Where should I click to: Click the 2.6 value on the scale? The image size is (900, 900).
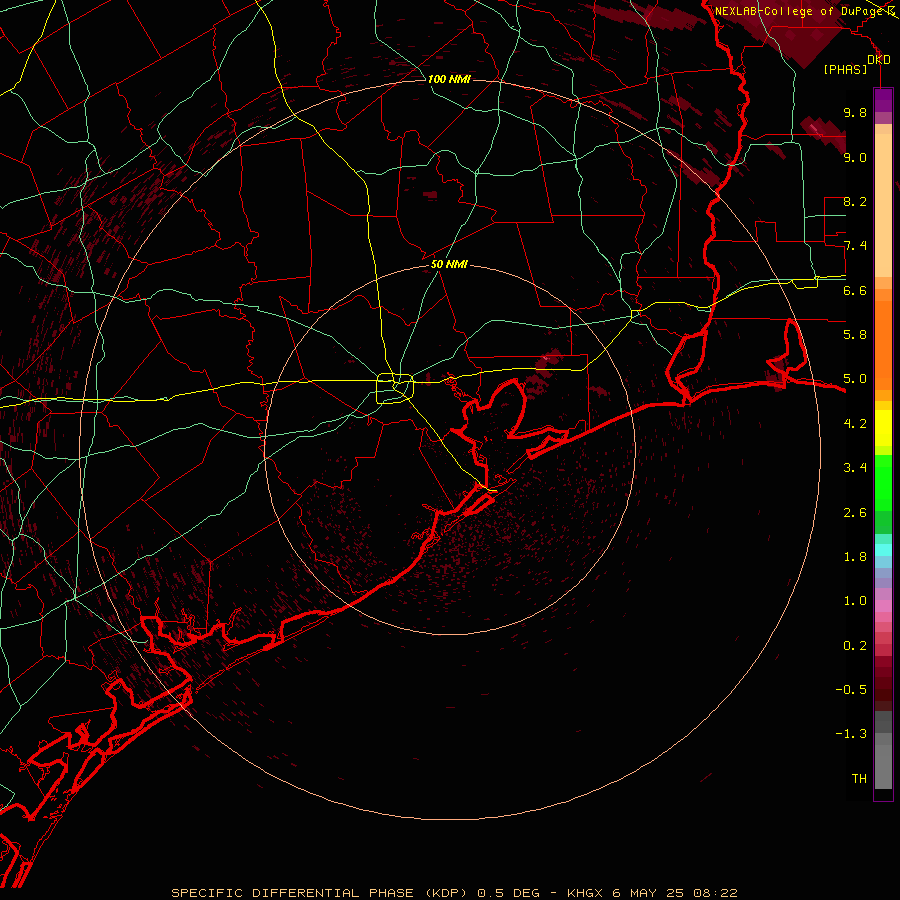(855, 513)
